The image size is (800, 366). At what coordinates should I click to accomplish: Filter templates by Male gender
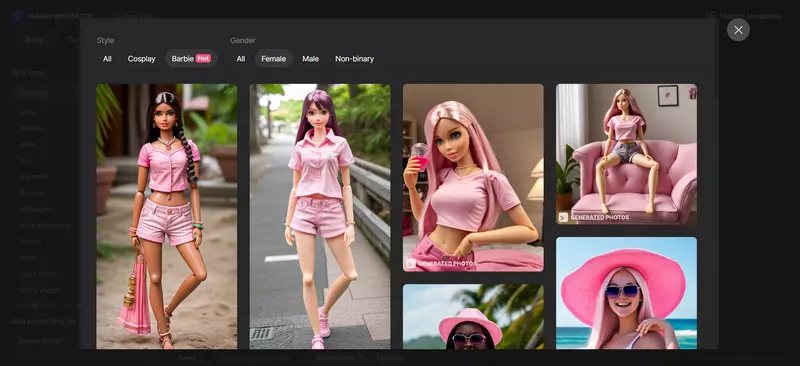[310, 59]
